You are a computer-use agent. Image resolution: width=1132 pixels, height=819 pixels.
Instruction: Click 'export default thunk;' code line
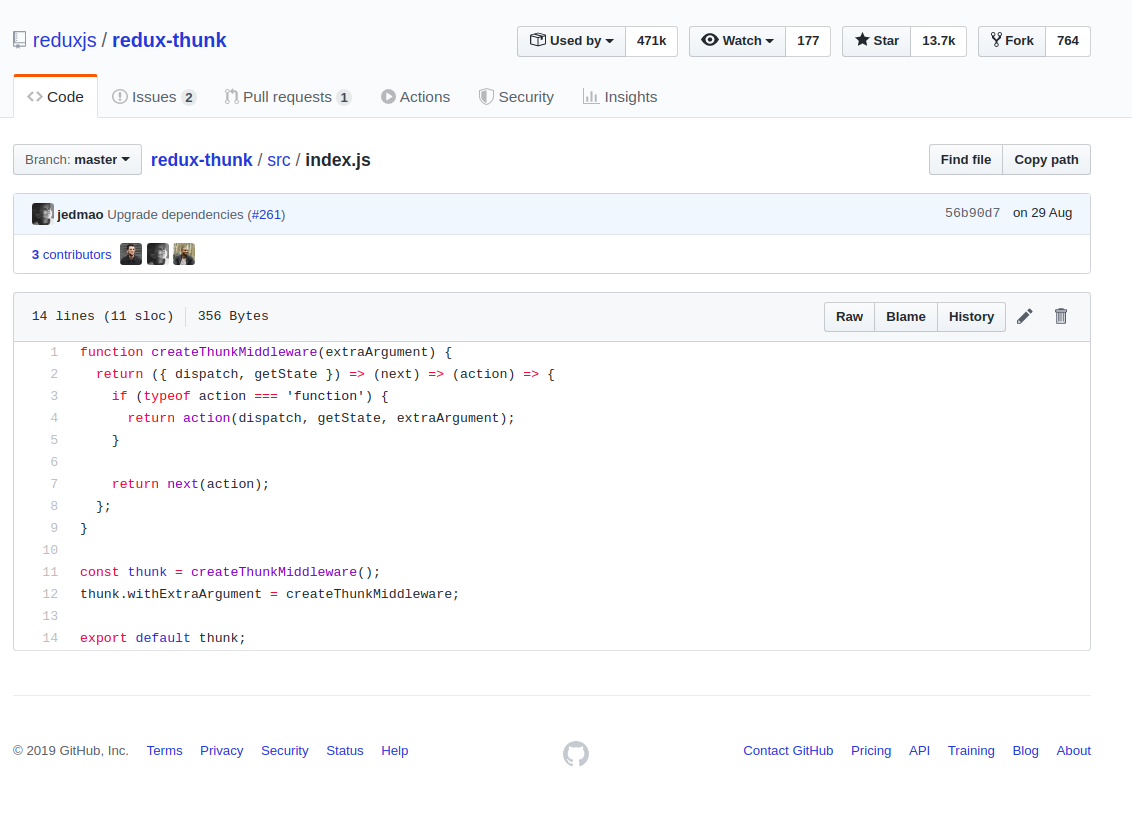(163, 638)
